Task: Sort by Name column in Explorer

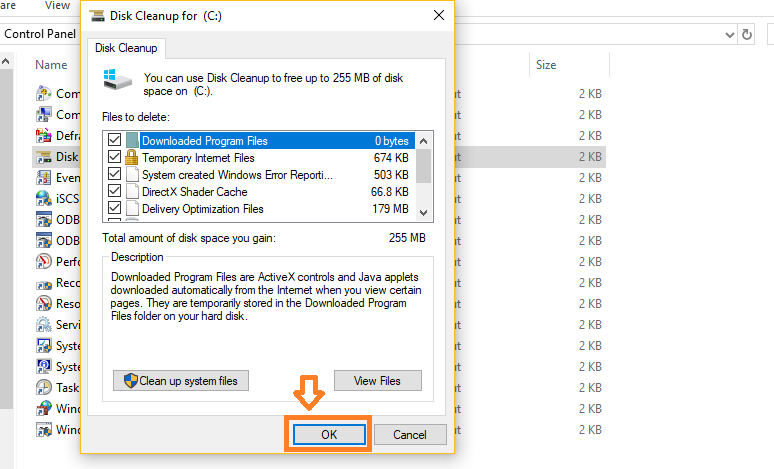Action: tap(51, 65)
